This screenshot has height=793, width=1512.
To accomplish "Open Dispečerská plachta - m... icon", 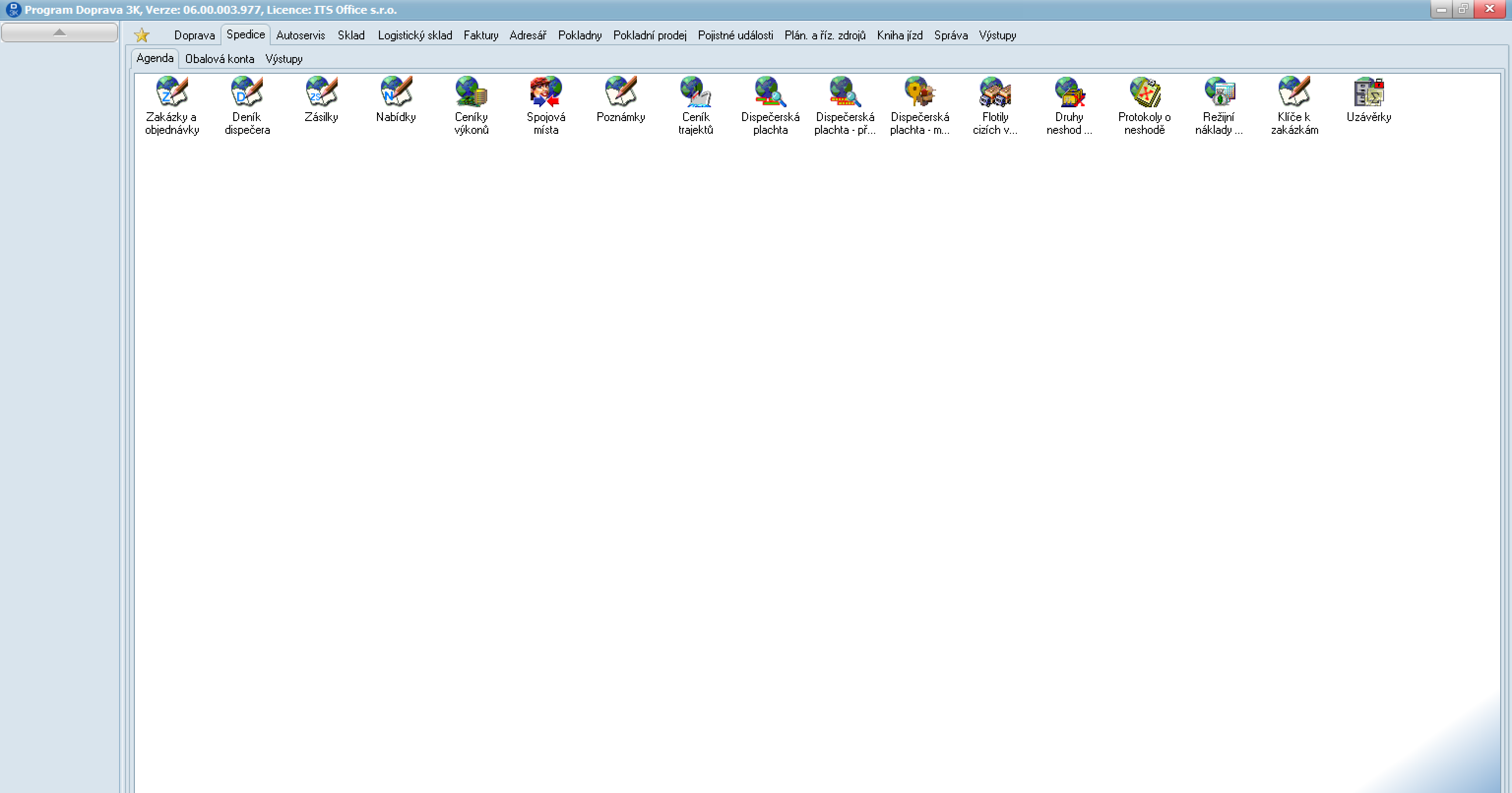I will tap(920, 106).
